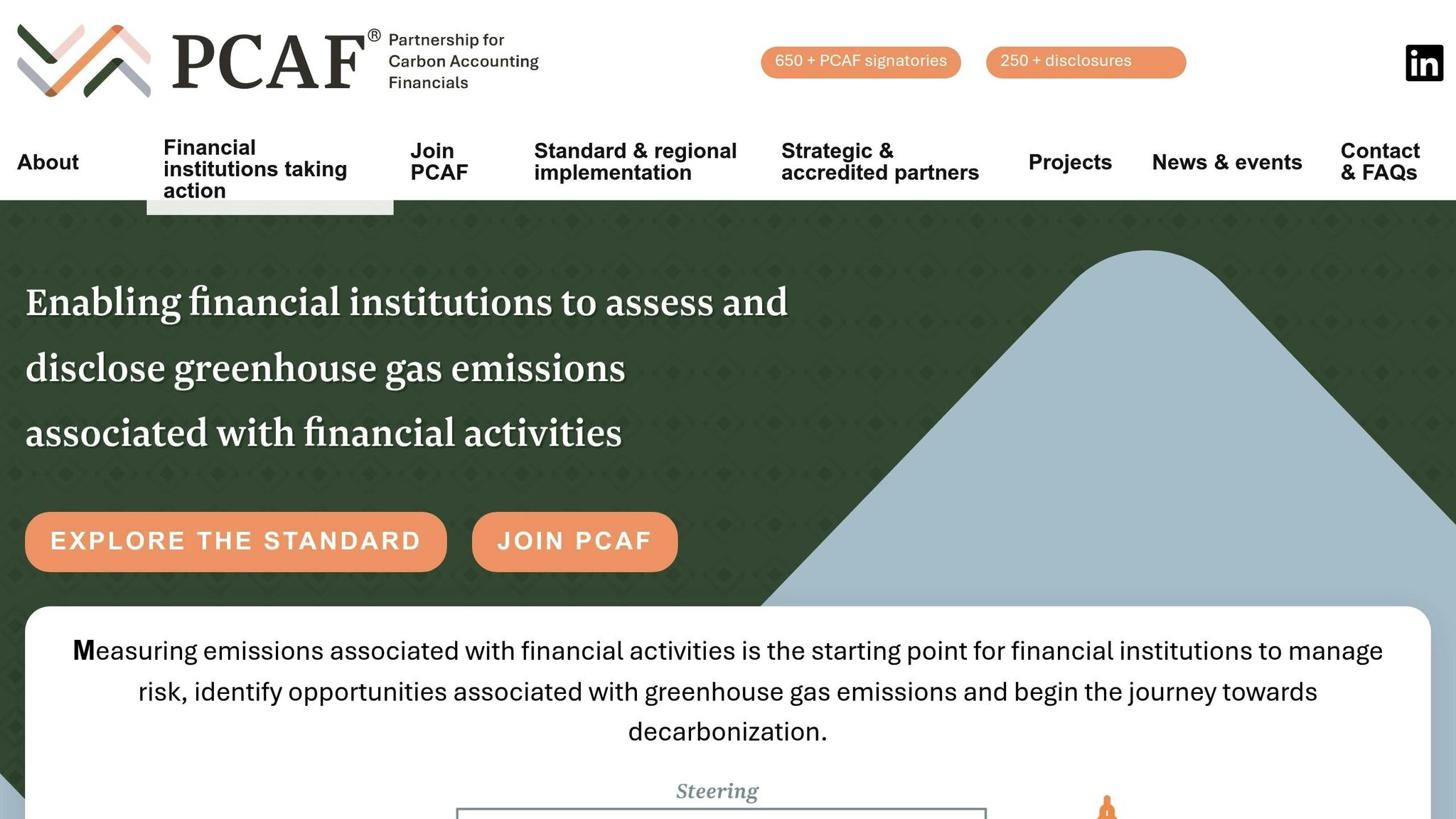Open the Projects page

coord(1069,162)
